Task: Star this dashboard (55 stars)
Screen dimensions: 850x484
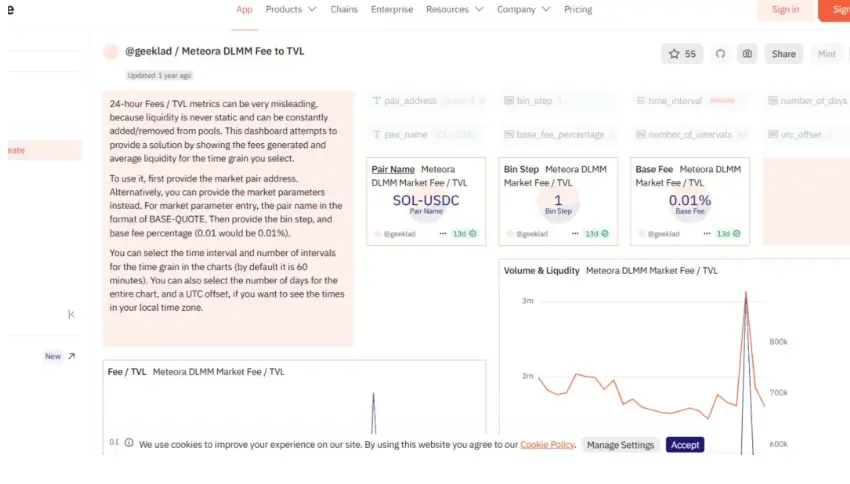Action: point(682,54)
